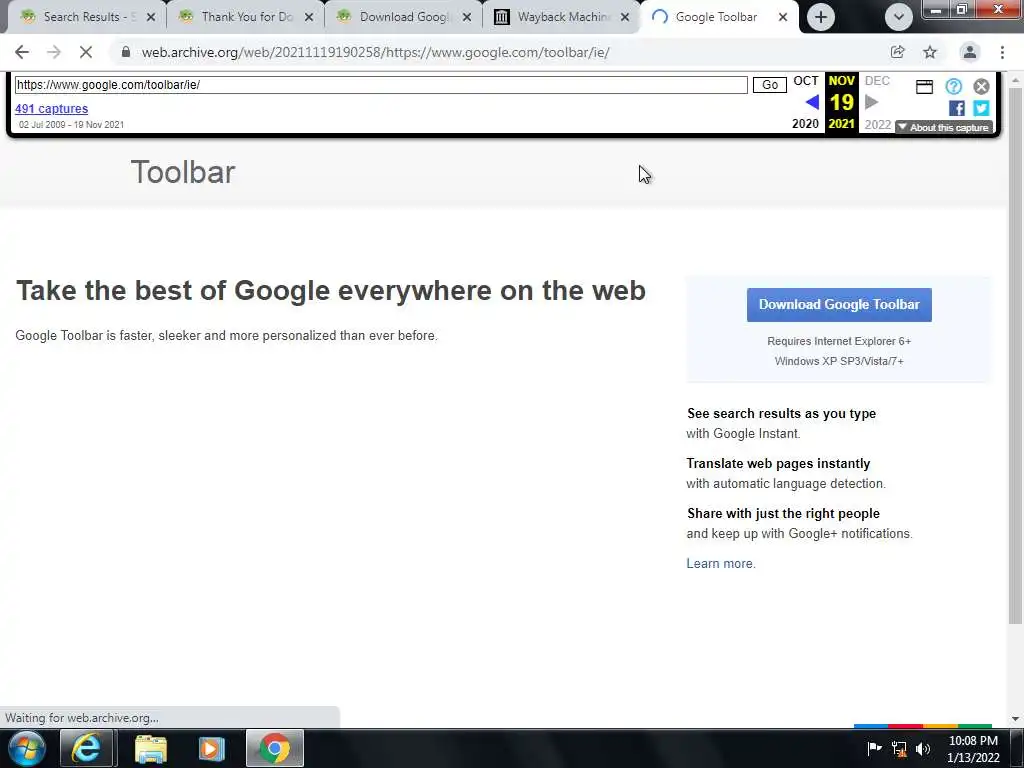The width and height of the screenshot is (1024, 768).
Task: Open the 491 captures link
Action: (x=52, y=108)
